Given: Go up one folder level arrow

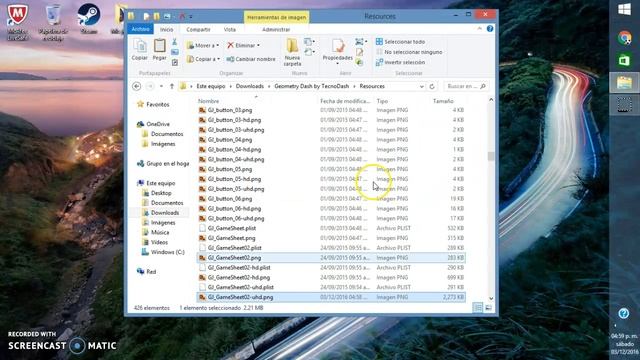Looking at the screenshot, I should (x=172, y=86).
